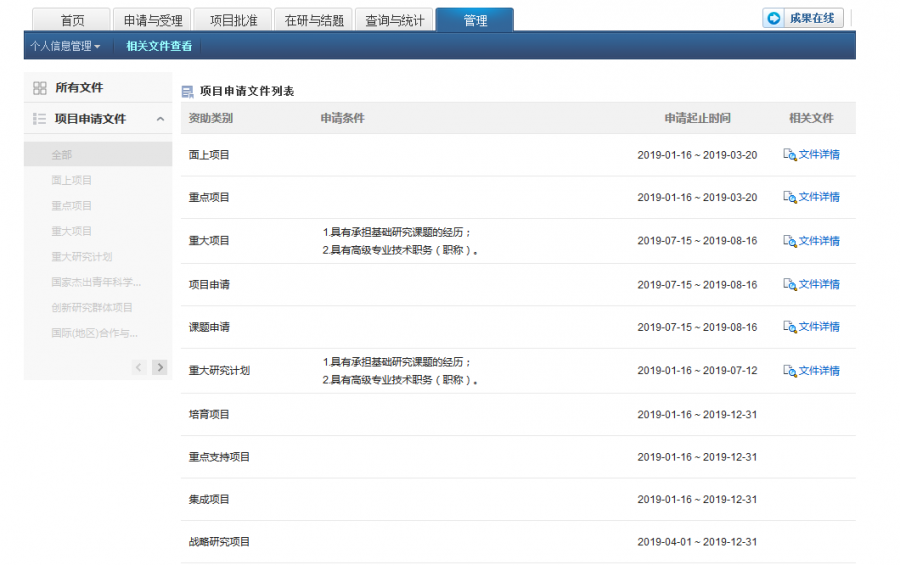This screenshot has height=565, width=900.
Task: Click the 项目申请文件 list icon
Action: [x=40, y=119]
